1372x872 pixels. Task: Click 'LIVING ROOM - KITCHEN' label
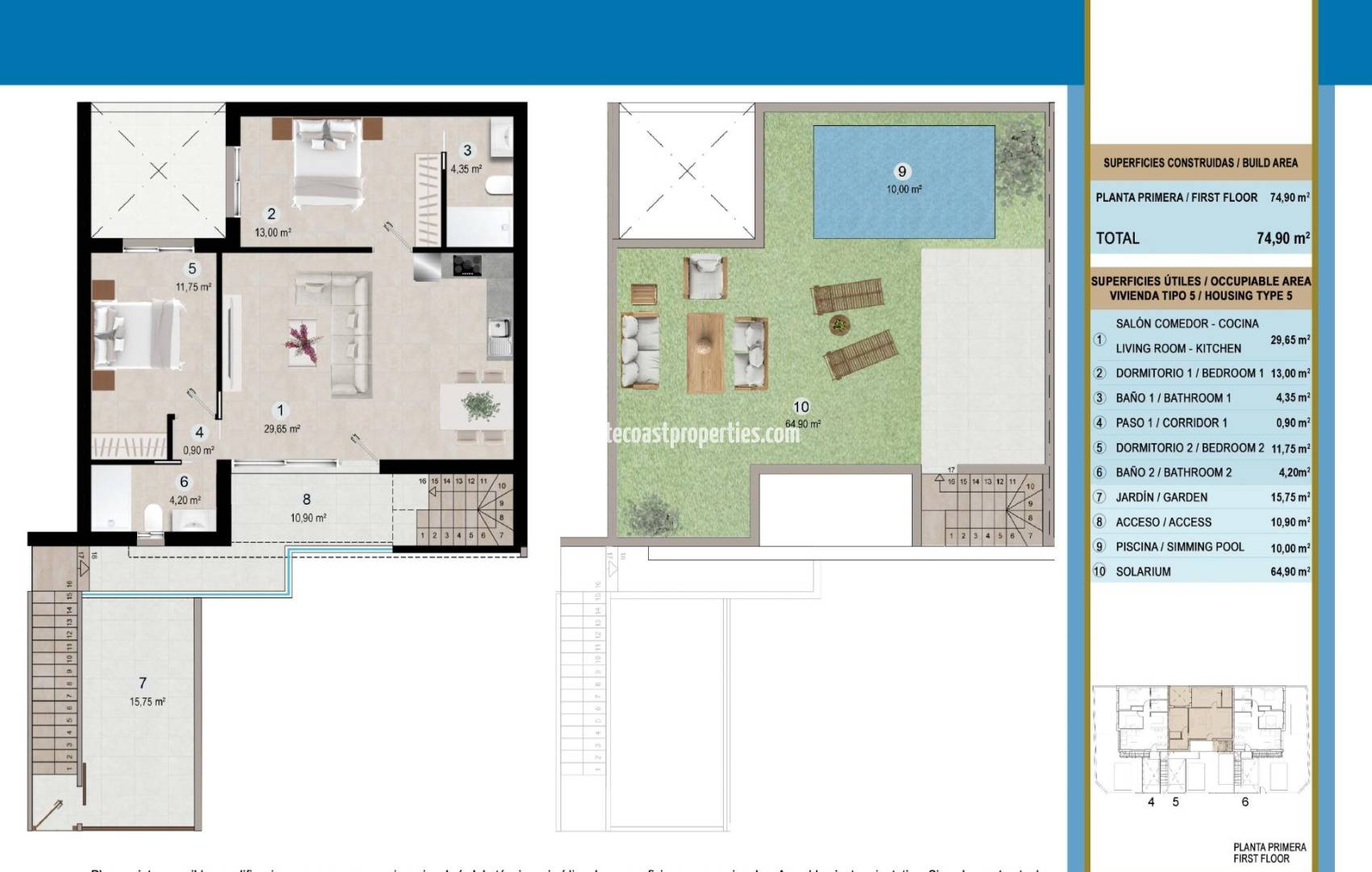(x=1178, y=349)
